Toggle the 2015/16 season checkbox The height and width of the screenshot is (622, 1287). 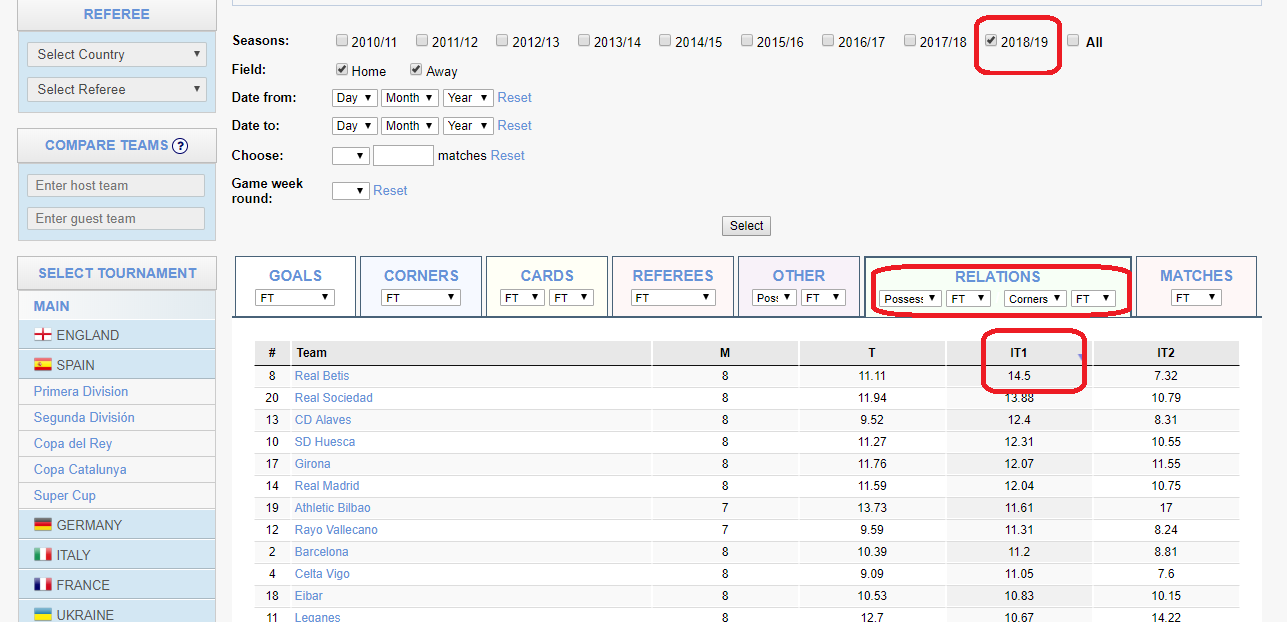click(x=747, y=41)
